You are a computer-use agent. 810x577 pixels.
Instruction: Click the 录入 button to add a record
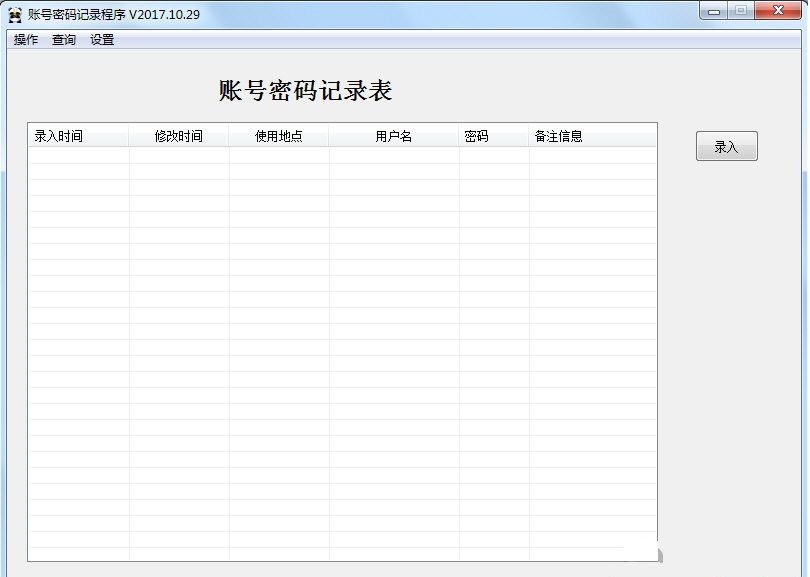(726, 145)
